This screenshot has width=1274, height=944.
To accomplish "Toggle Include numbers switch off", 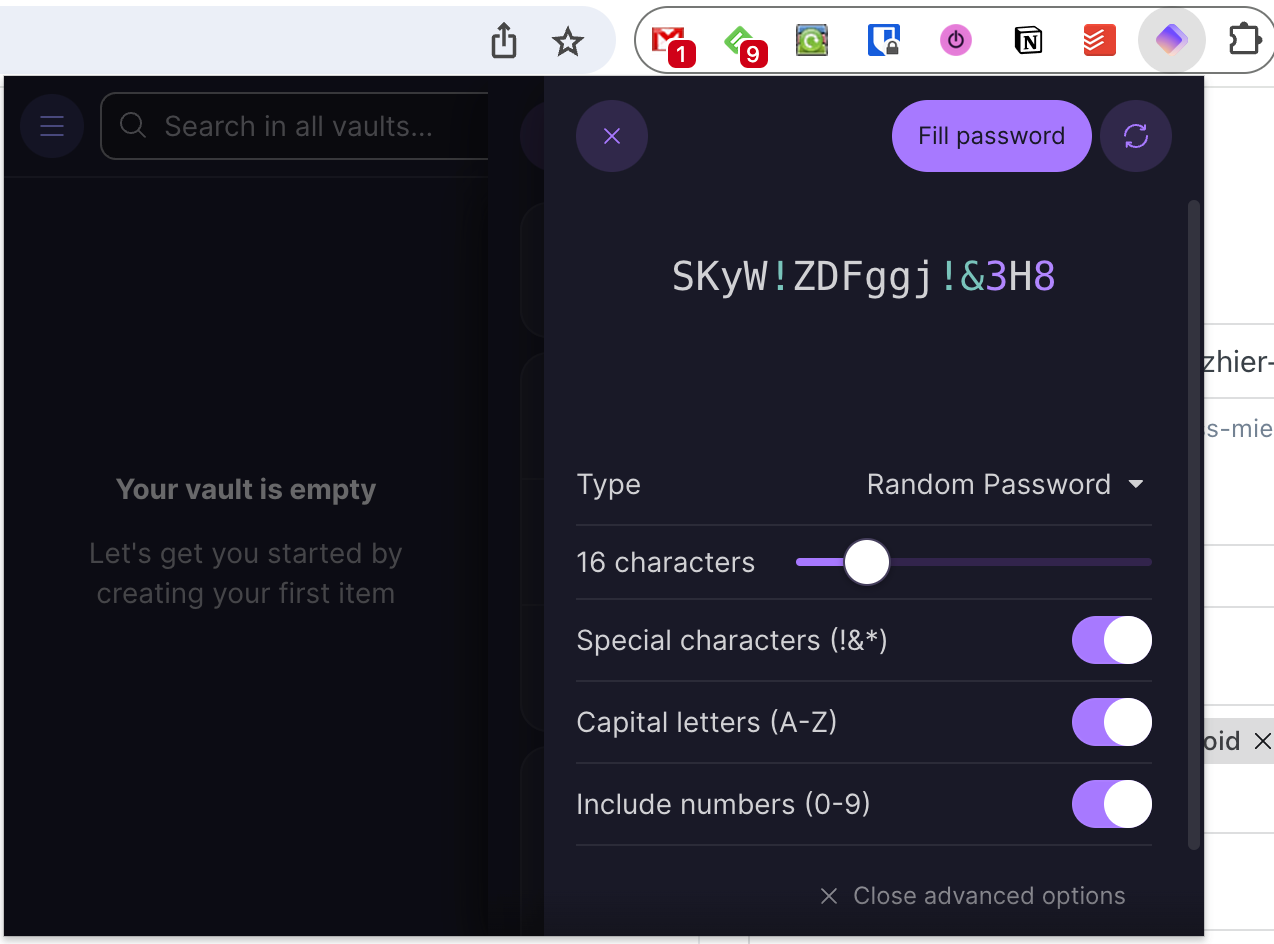I will [x=1112, y=804].
